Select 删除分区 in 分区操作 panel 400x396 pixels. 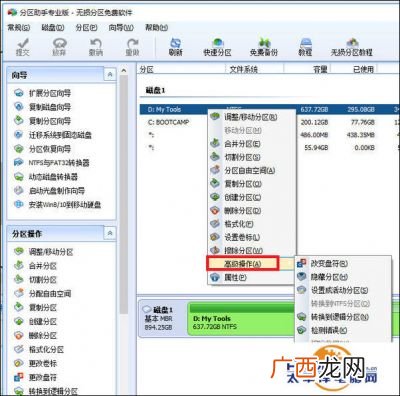point(35,336)
